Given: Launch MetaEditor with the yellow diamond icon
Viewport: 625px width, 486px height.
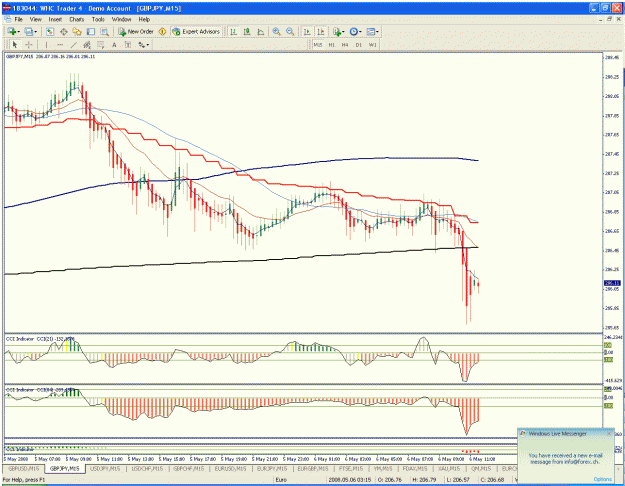Looking at the screenshot, I should pyautogui.click(x=162, y=31).
